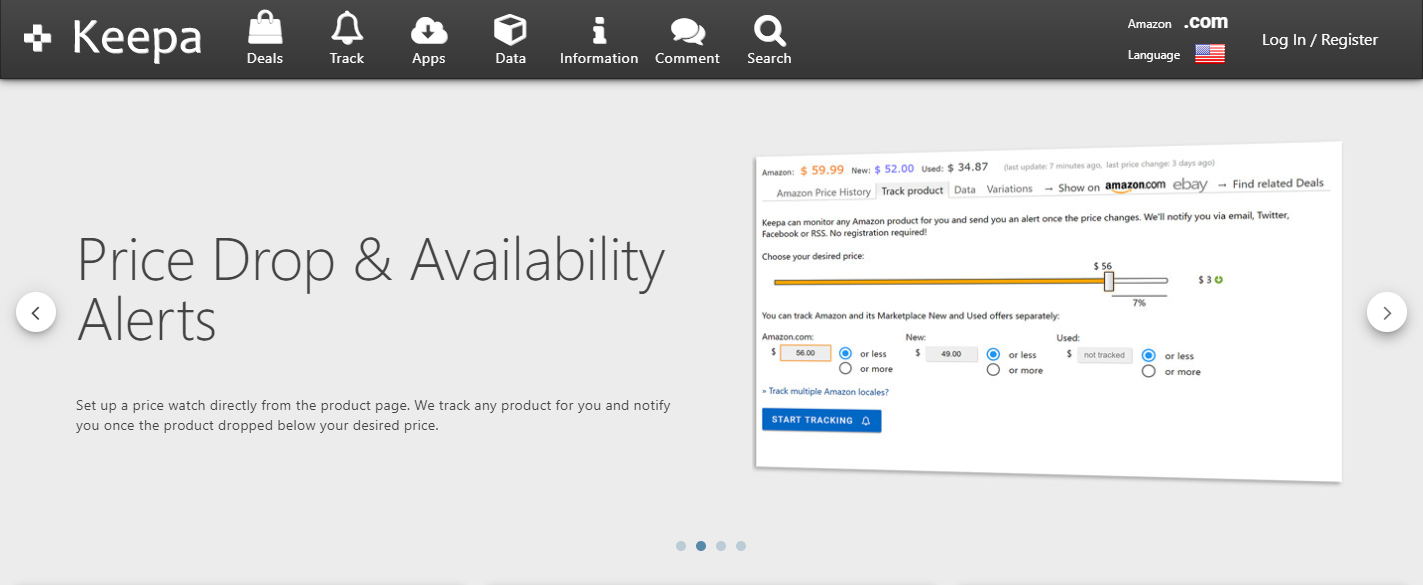The width and height of the screenshot is (1423, 585).
Task: Open the Track bell icon
Action: click(347, 29)
